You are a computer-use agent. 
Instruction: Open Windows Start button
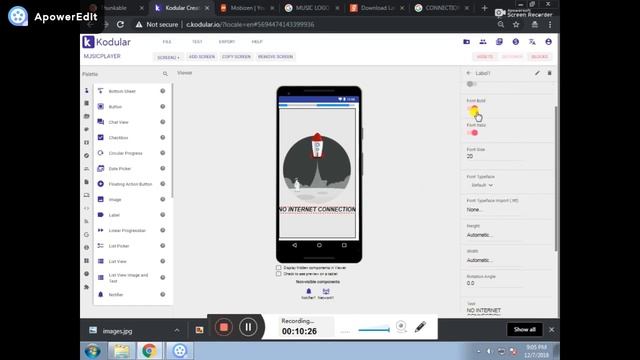93,351
